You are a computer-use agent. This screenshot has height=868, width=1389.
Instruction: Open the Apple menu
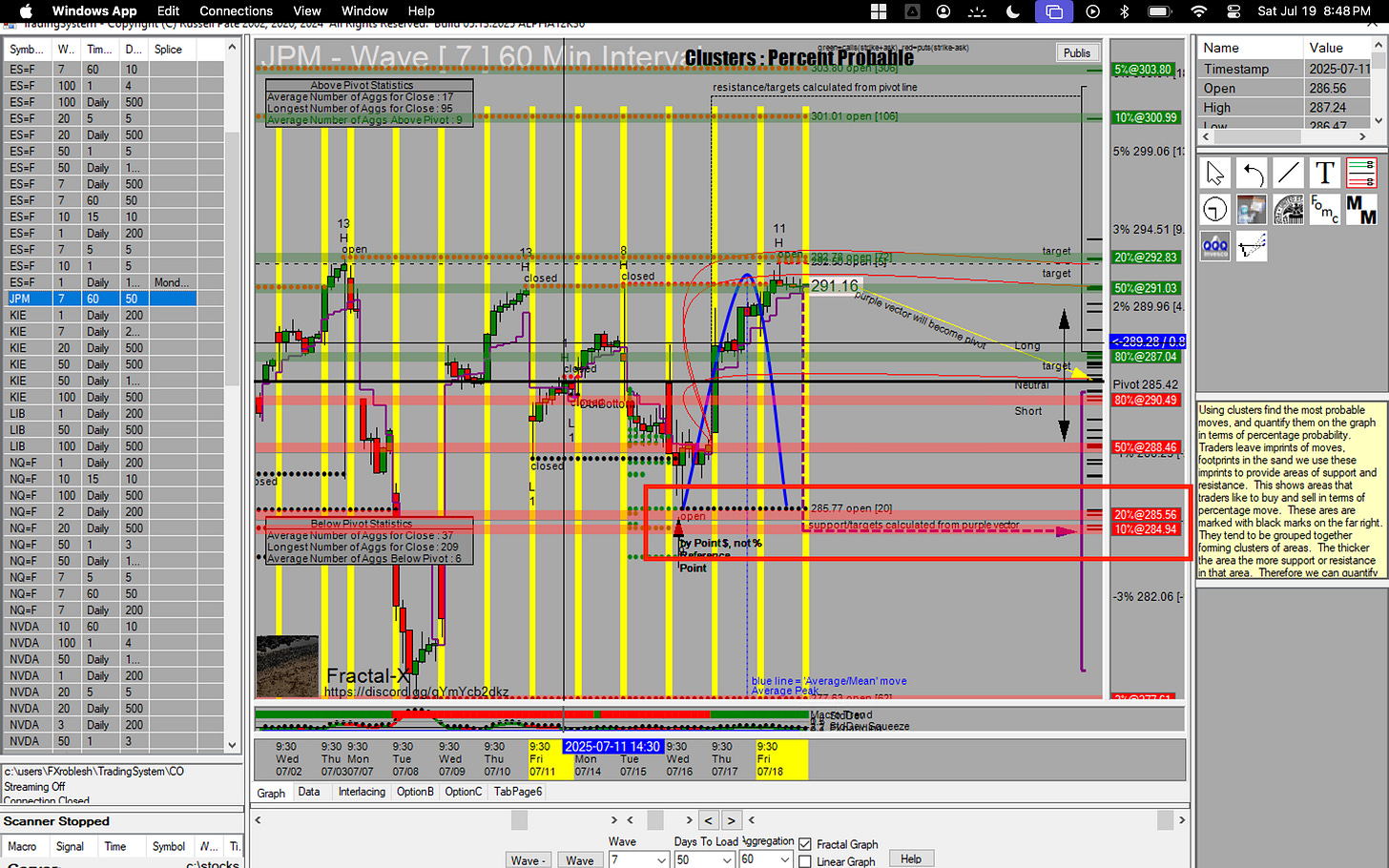[27, 11]
